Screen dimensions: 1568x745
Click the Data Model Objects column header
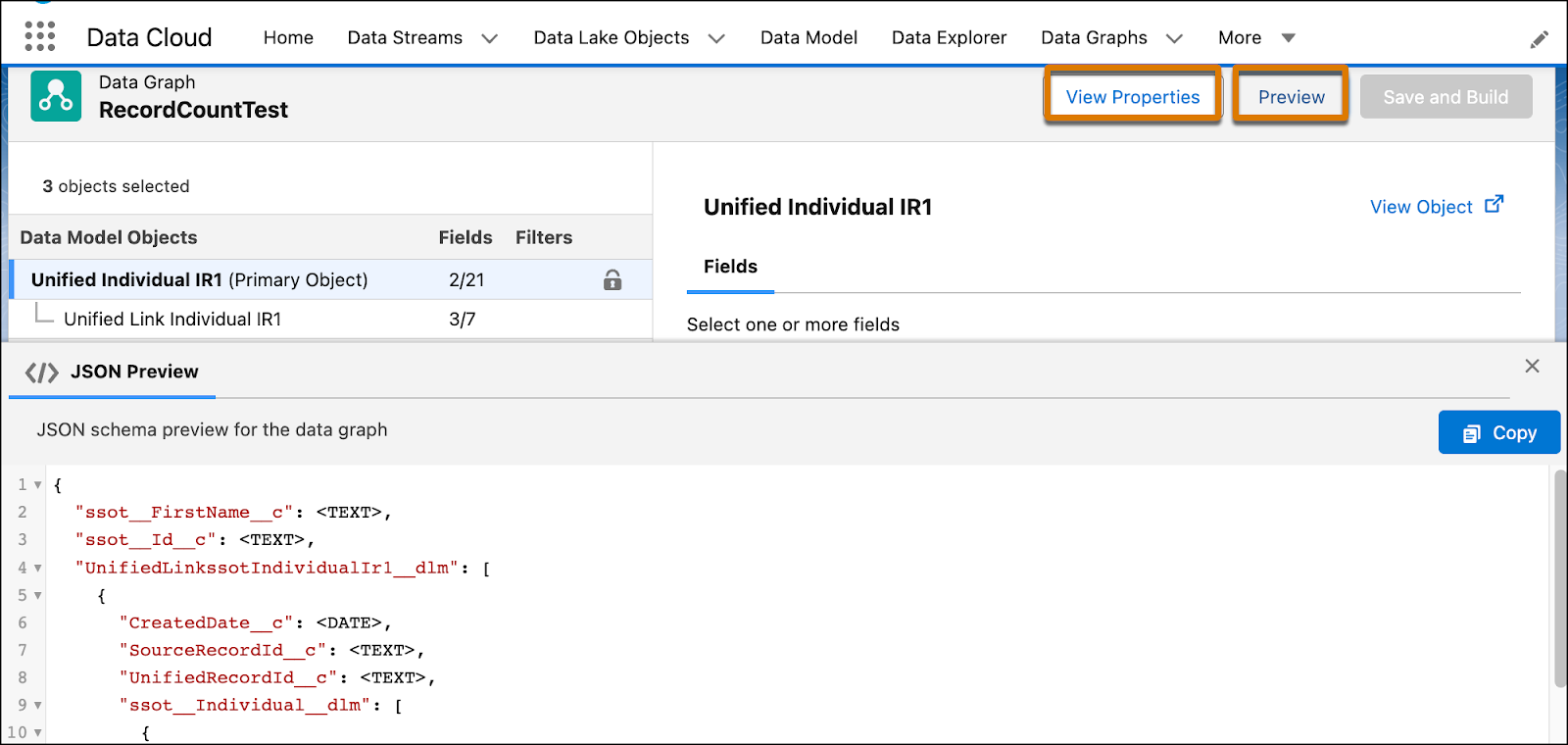(x=109, y=237)
